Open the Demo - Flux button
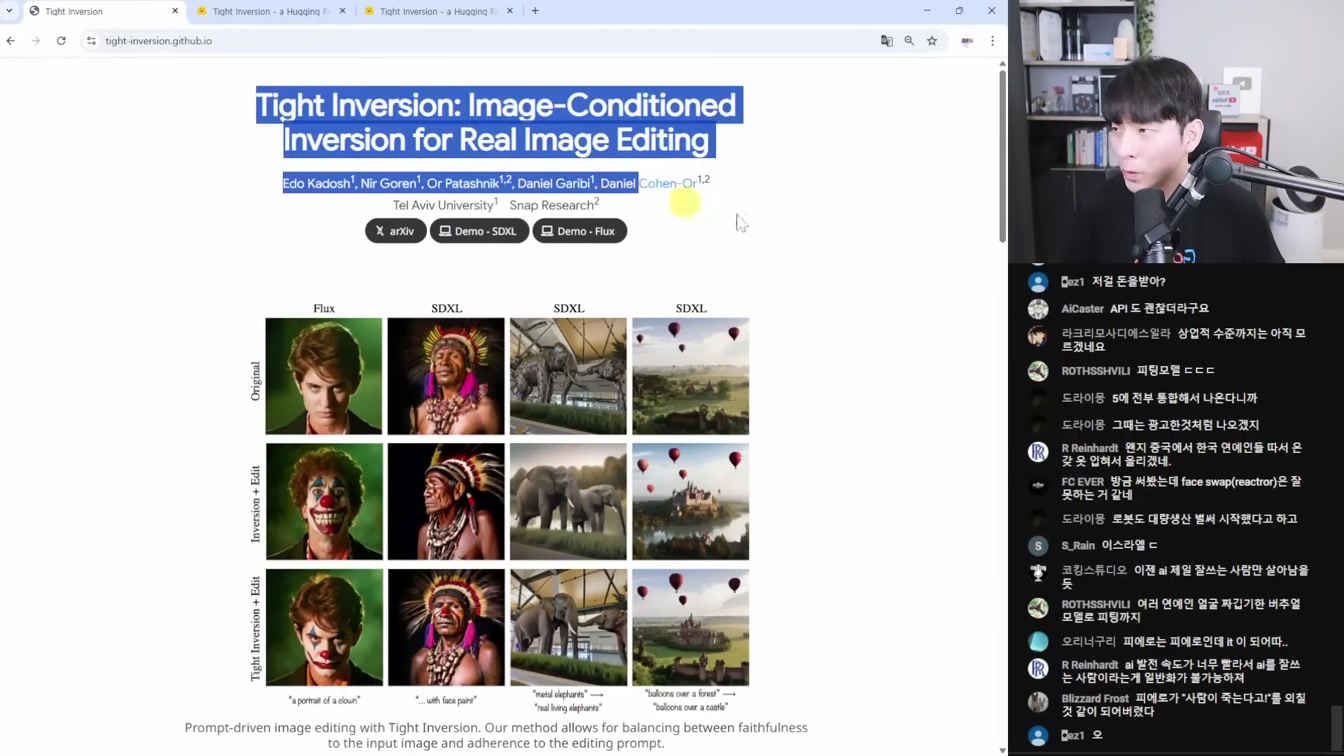 [x=580, y=231]
